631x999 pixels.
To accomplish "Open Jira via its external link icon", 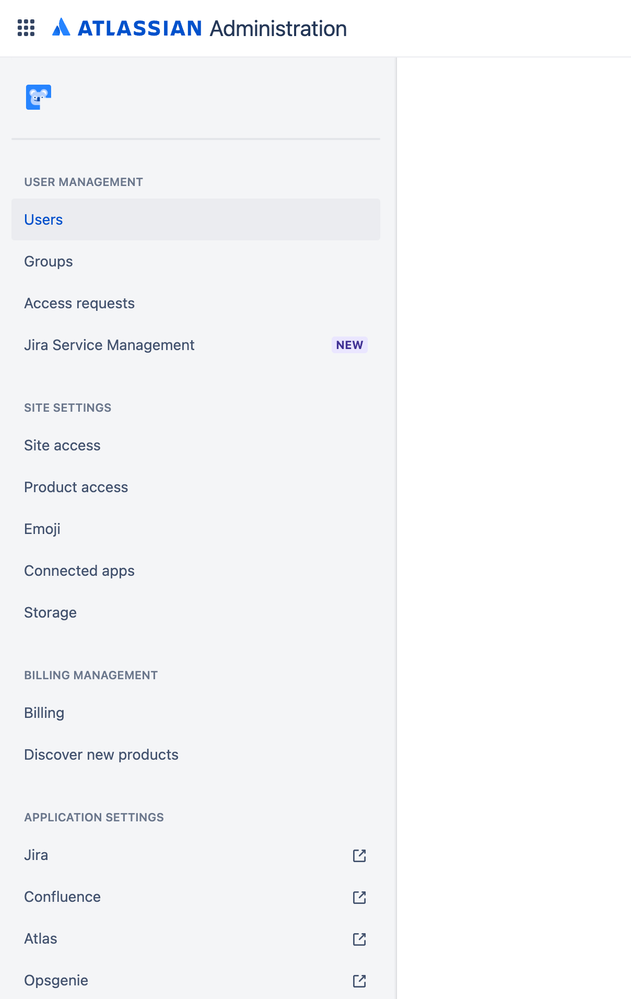I will click(x=359, y=855).
